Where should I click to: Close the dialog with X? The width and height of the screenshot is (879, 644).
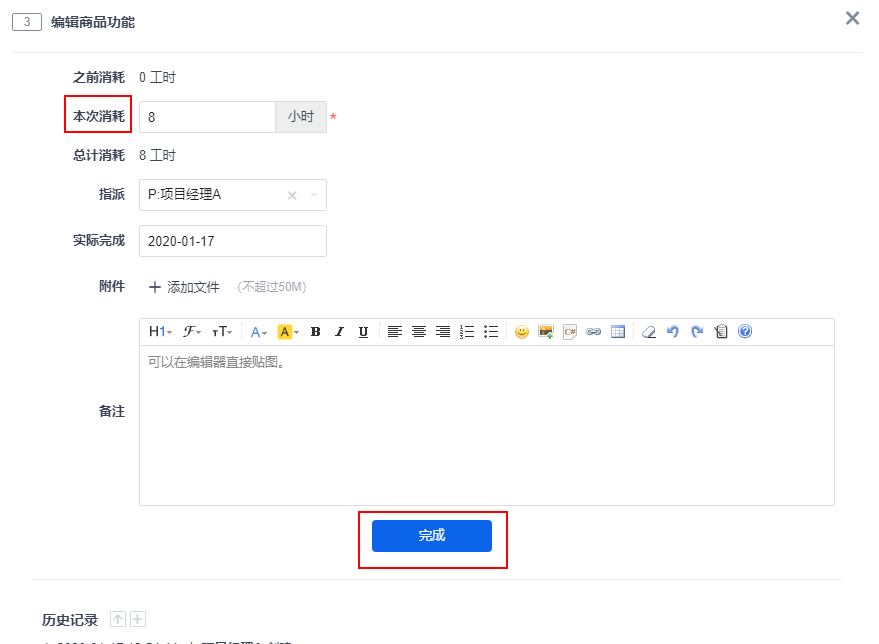pyautogui.click(x=852, y=18)
